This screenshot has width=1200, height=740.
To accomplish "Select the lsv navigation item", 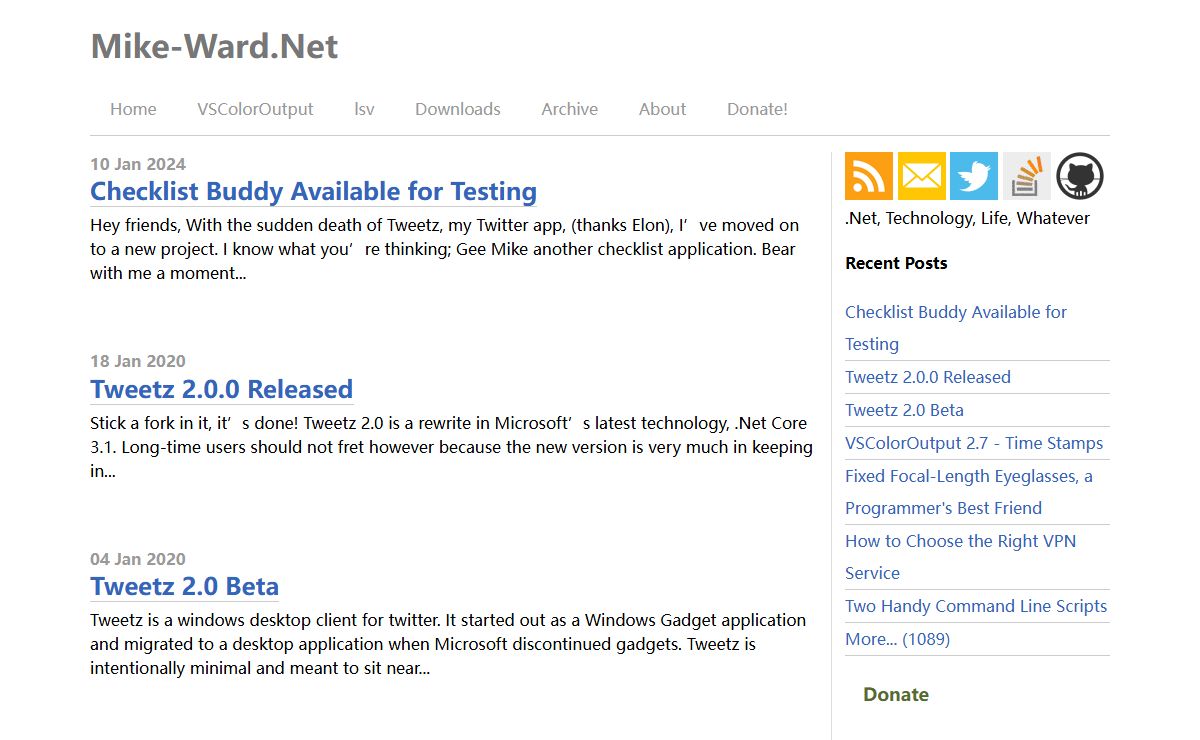I will click(x=364, y=109).
